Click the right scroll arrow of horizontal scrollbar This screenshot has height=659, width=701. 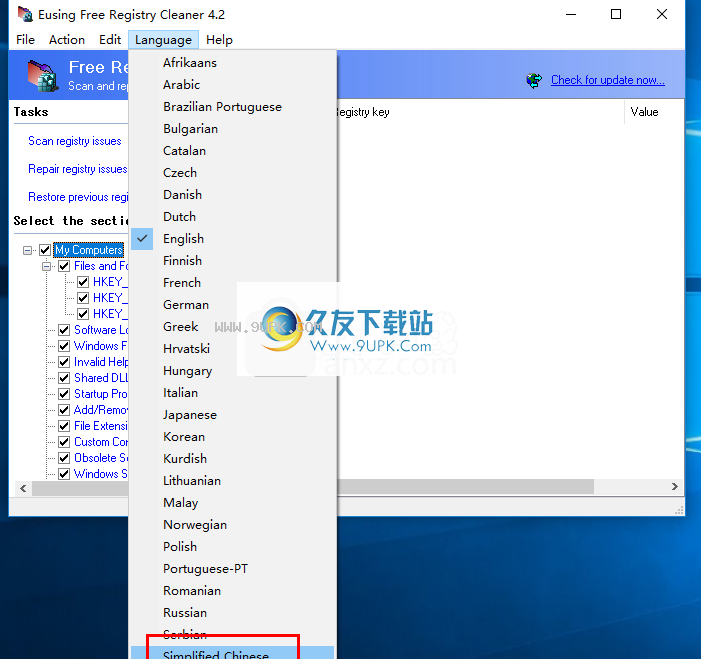pos(675,486)
